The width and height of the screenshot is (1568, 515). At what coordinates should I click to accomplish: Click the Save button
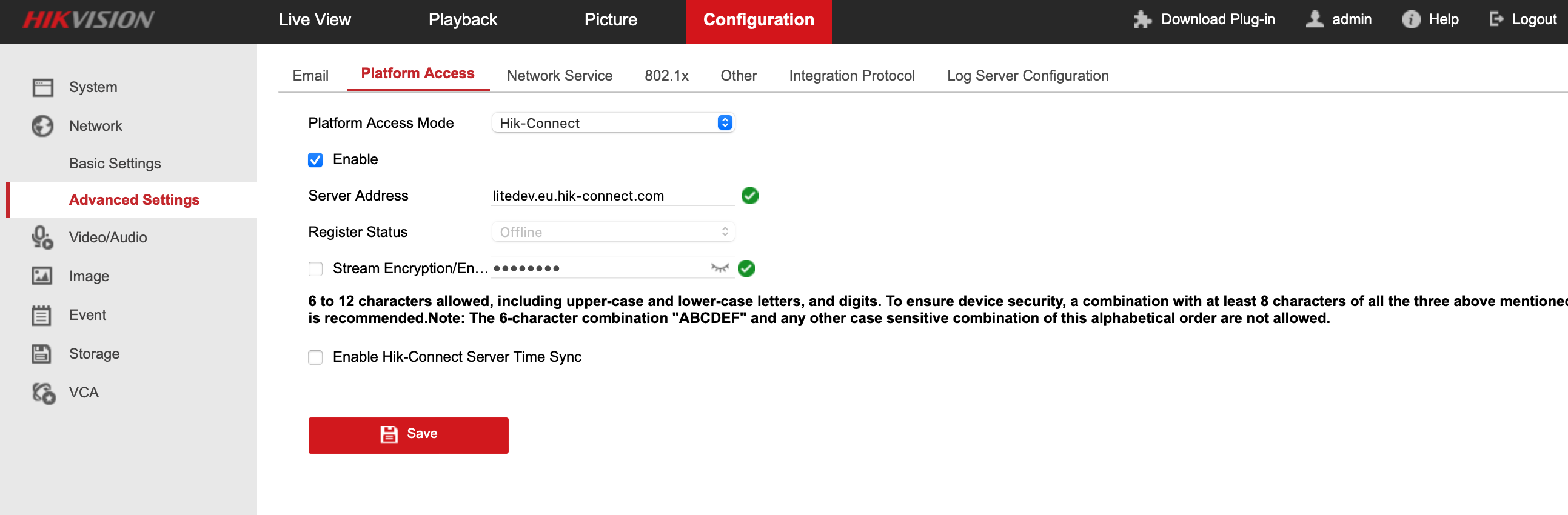pyautogui.click(x=409, y=436)
